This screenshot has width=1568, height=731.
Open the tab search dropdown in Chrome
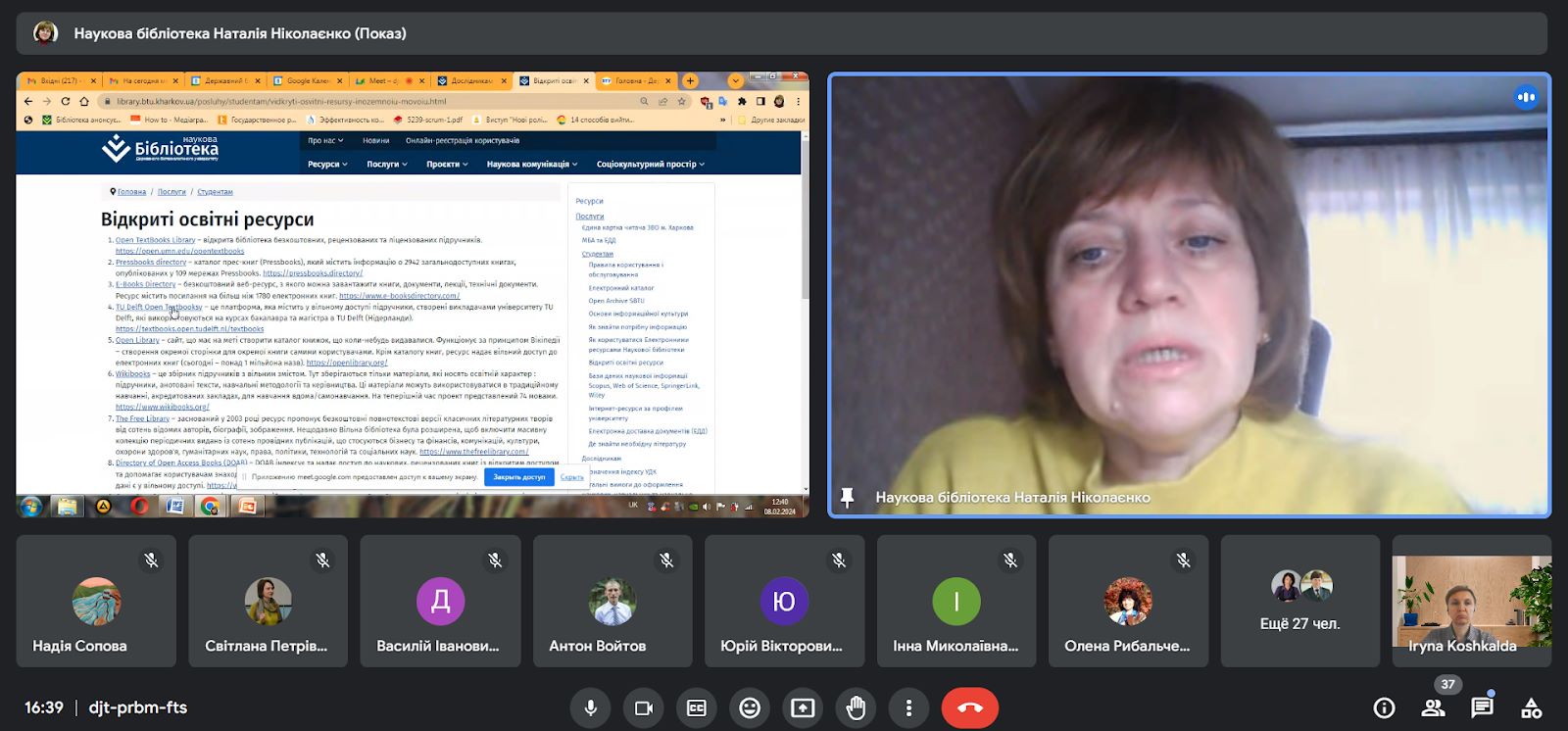click(x=735, y=80)
